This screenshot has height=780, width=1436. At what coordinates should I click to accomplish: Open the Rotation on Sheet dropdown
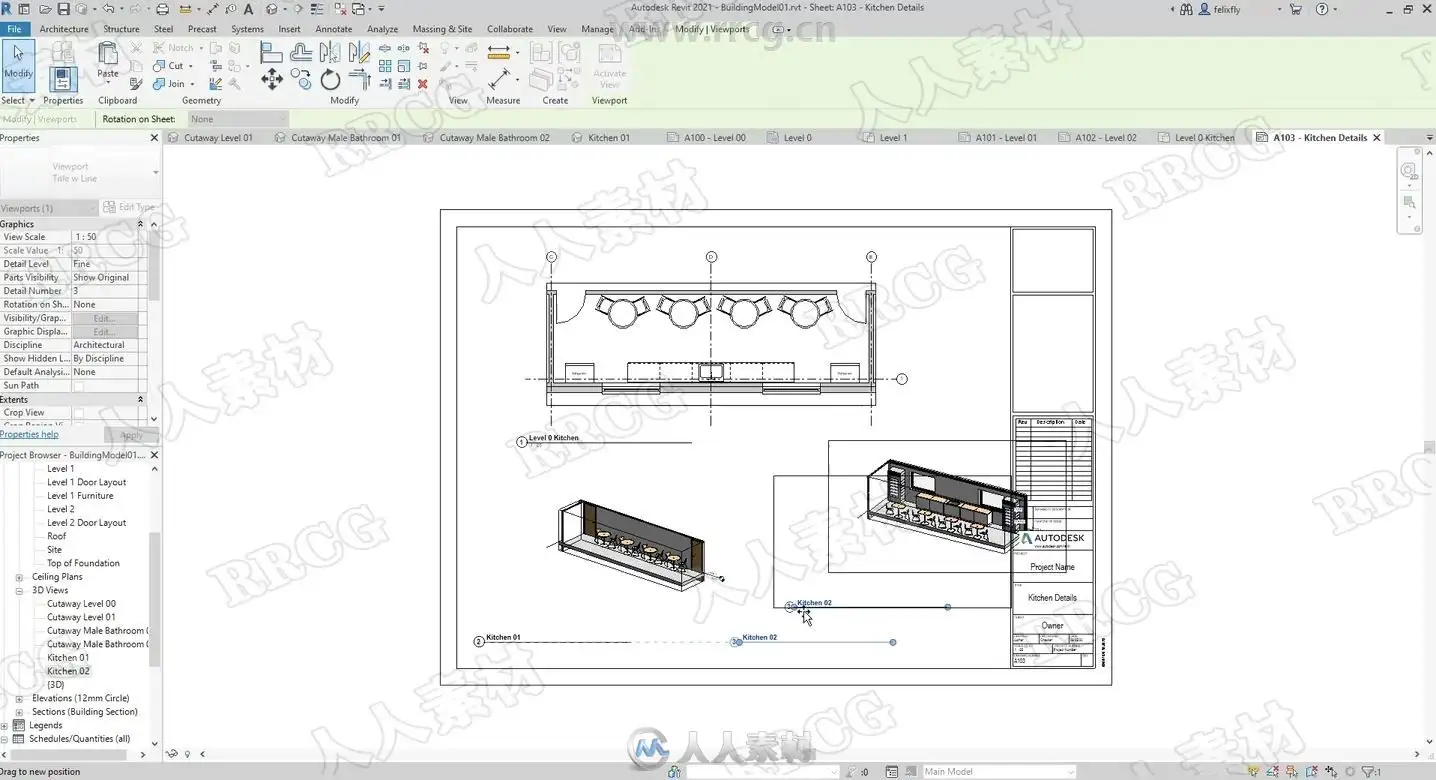pos(236,119)
